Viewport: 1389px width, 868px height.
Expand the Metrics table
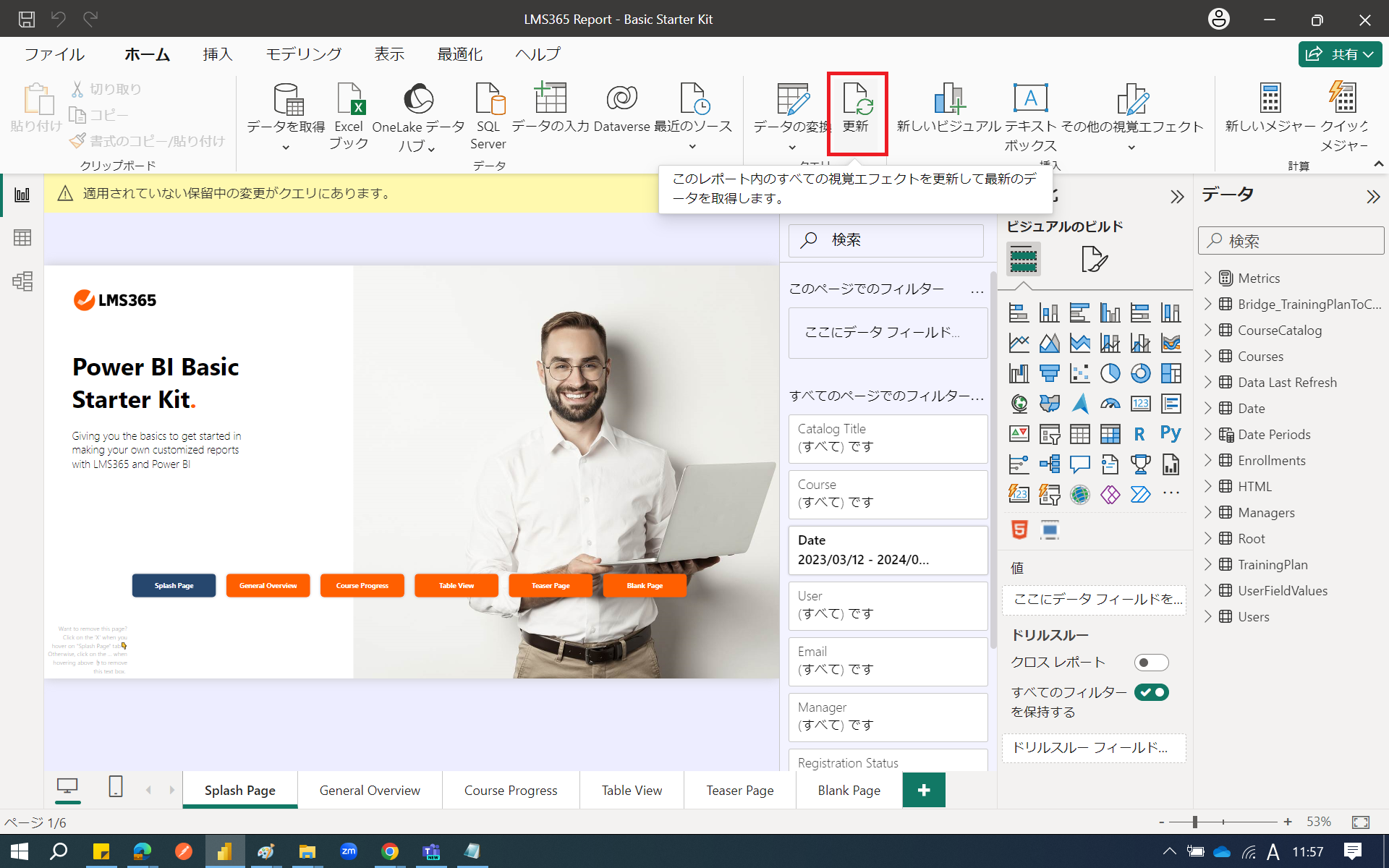(1207, 278)
